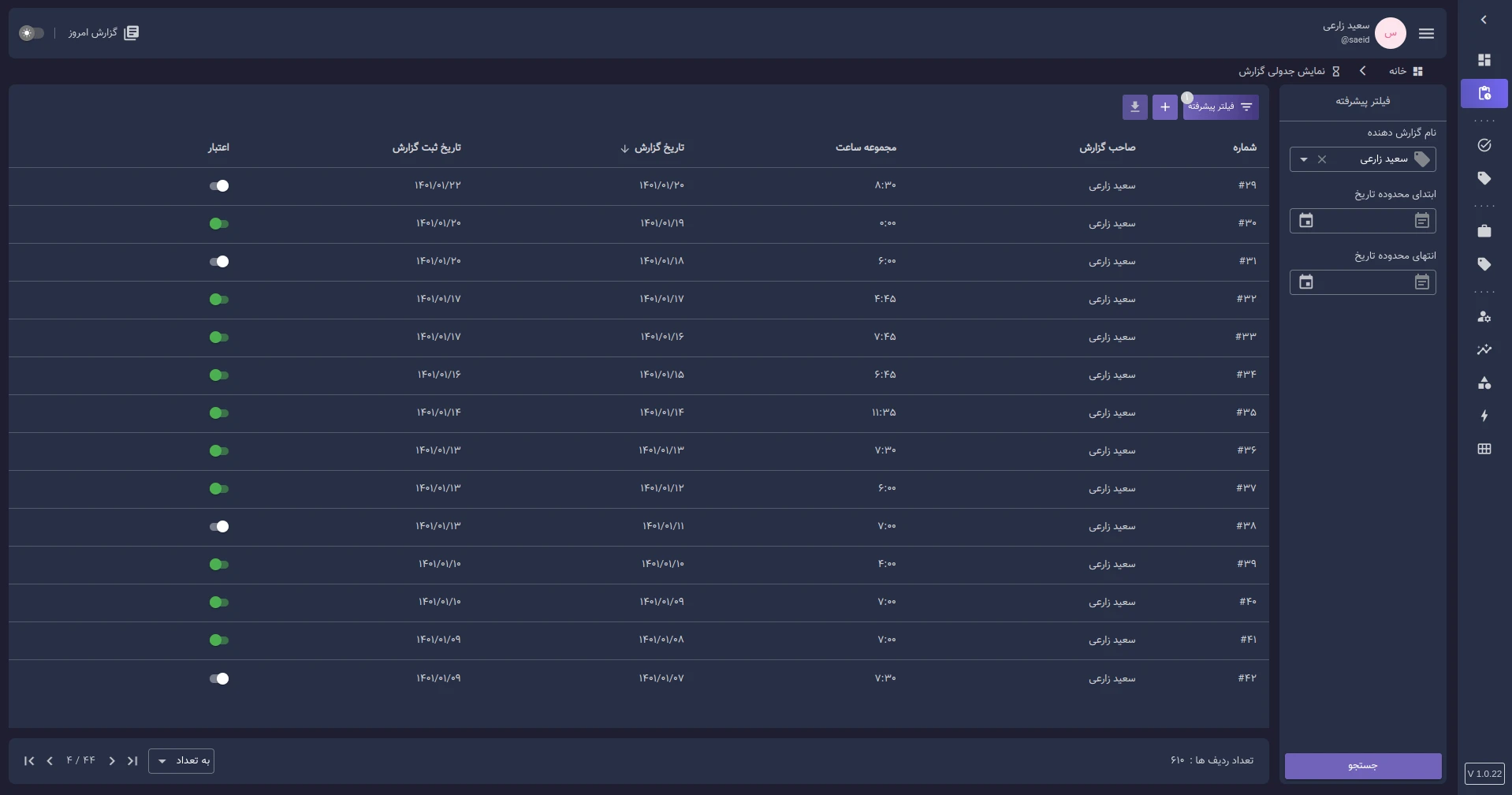Click the download icon above the table
Image resolution: width=1512 pixels, height=795 pixels.
pos(1134,107)
